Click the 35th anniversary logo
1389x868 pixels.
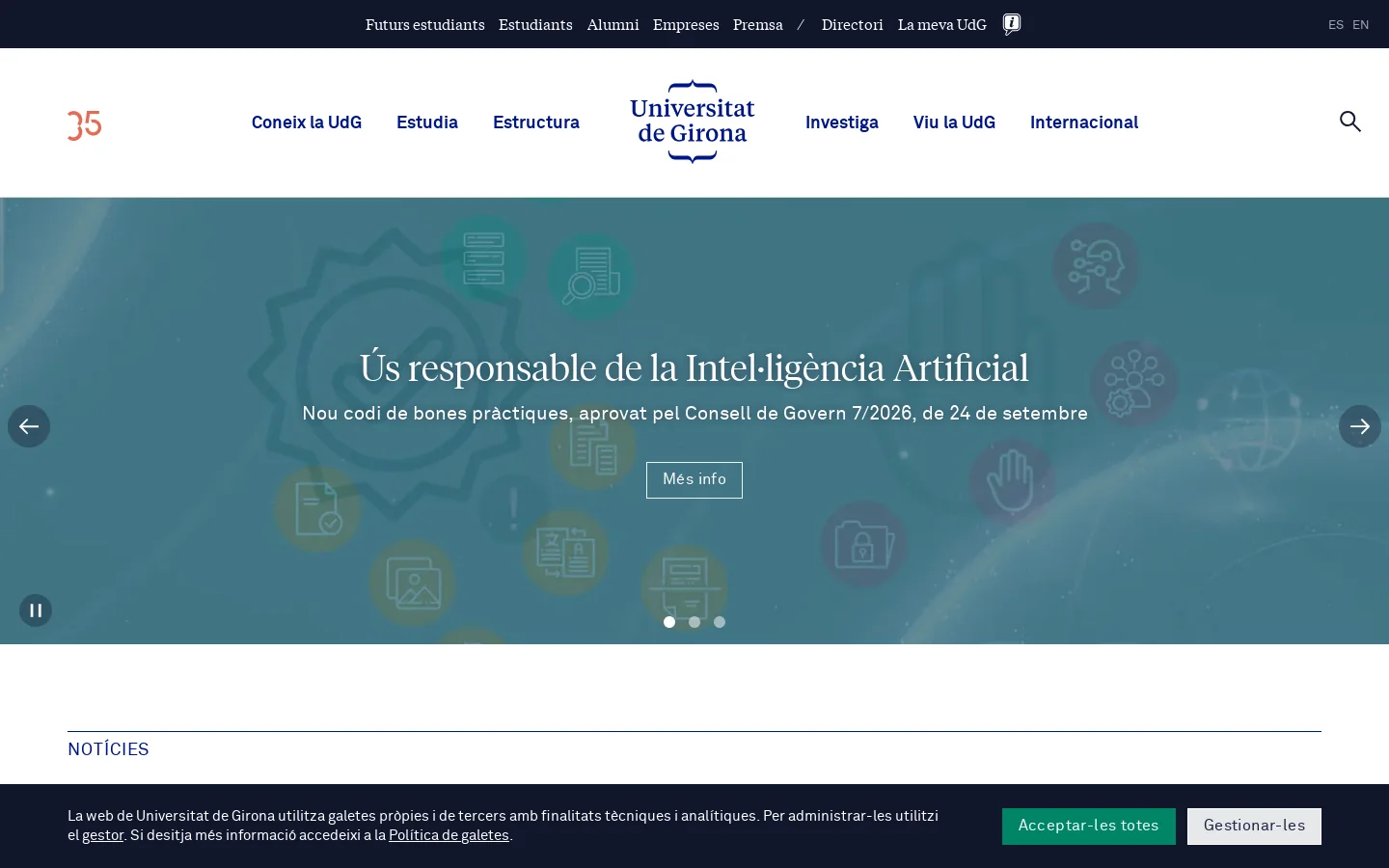85,125
